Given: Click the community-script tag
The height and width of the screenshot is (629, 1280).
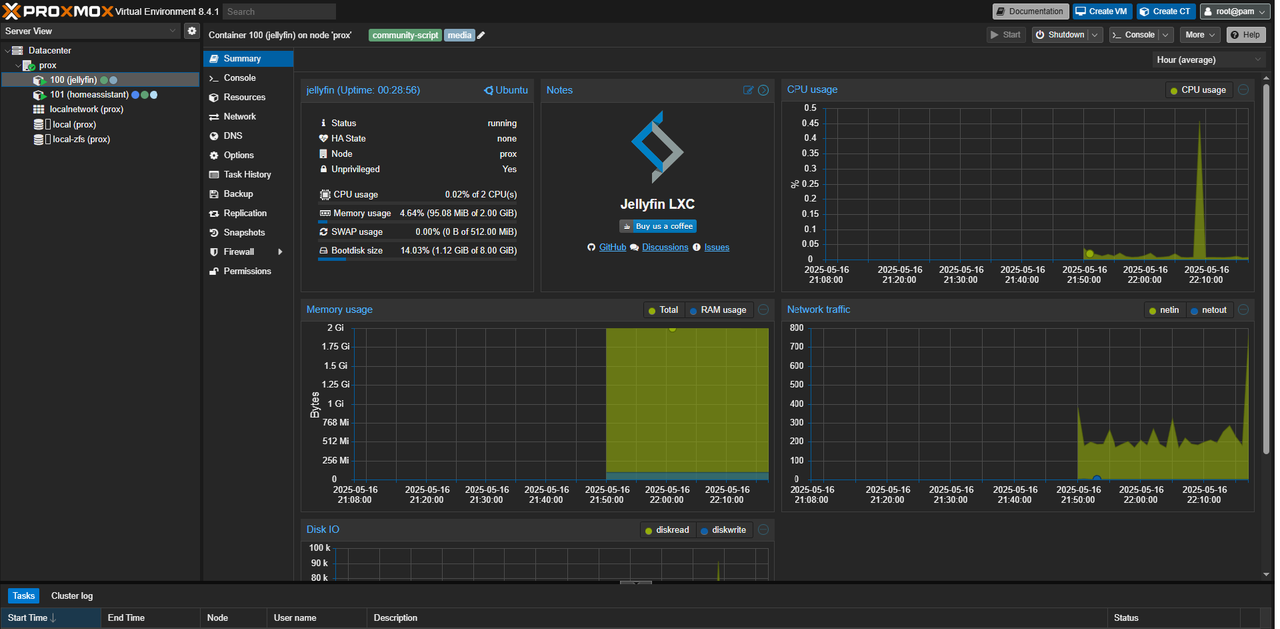Looking at the screenshot, I should click(405, 35).
